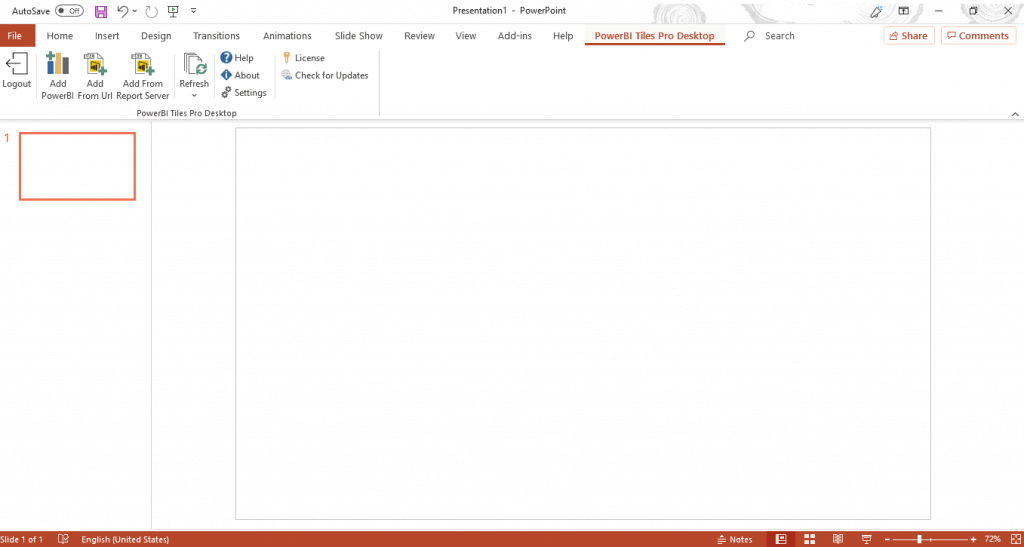Click the Share button
Image resolution: width=1024 pixels, height=547 pixels.
(909, 36)
